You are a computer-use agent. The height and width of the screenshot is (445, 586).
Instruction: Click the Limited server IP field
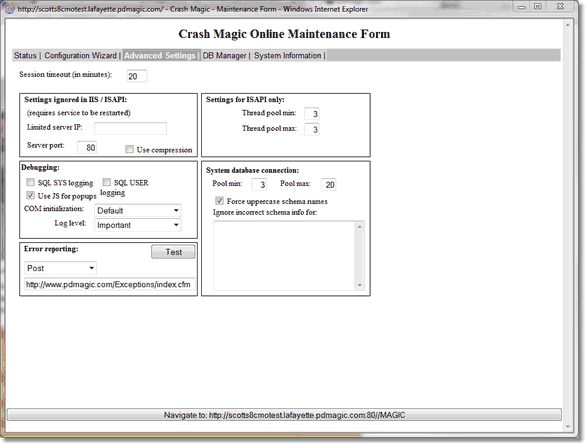coord(130,128)
